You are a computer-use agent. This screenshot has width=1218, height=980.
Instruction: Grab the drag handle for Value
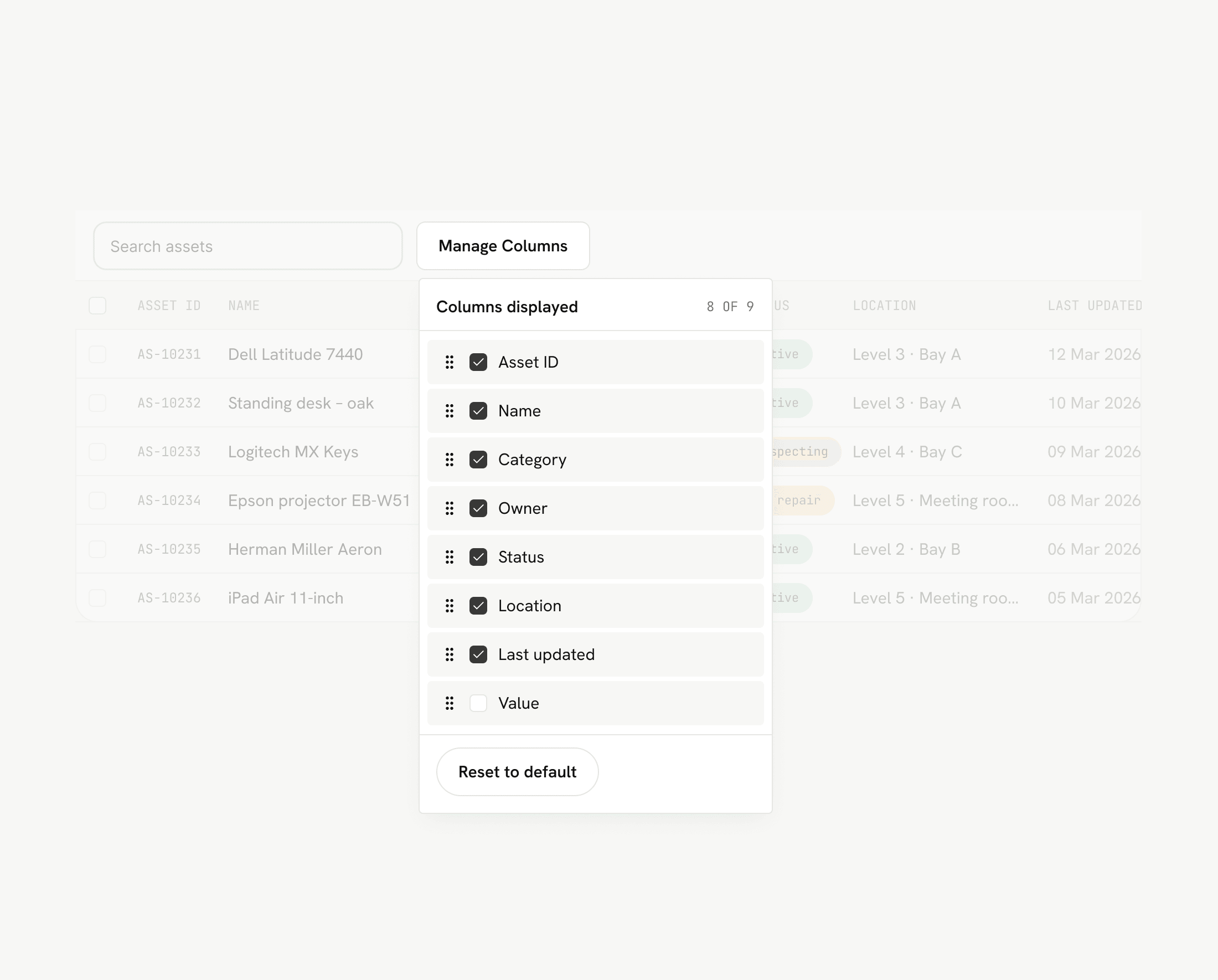point(449,703)
